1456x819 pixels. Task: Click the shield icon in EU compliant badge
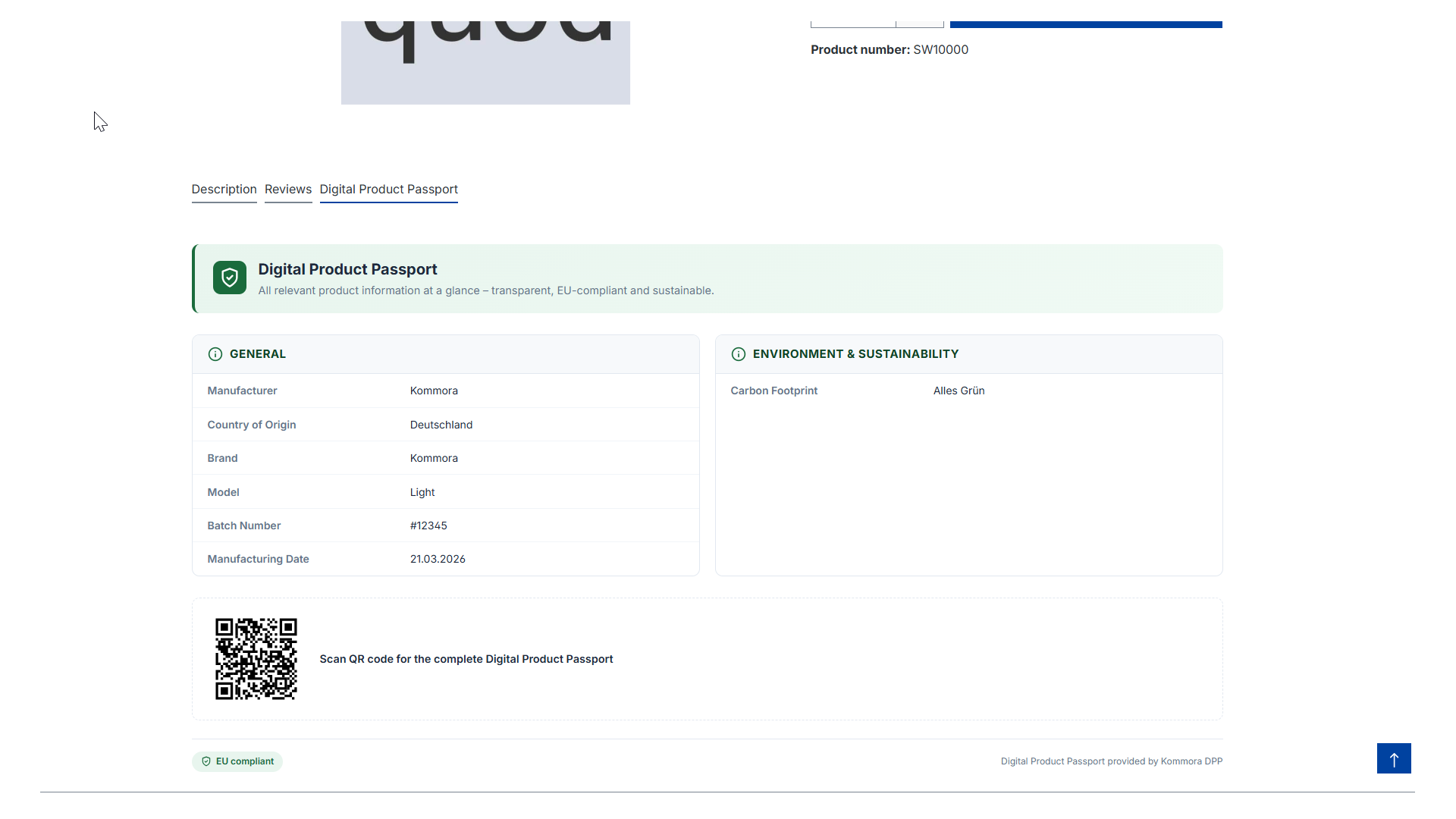206,761
